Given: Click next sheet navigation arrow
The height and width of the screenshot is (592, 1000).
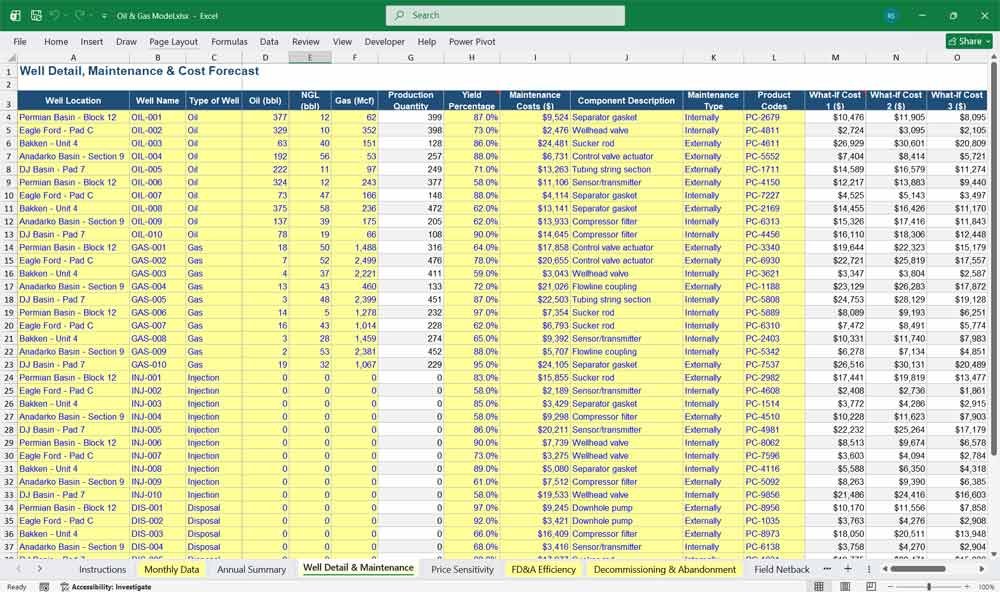Looking at the screenshot, I should point(40,568).
